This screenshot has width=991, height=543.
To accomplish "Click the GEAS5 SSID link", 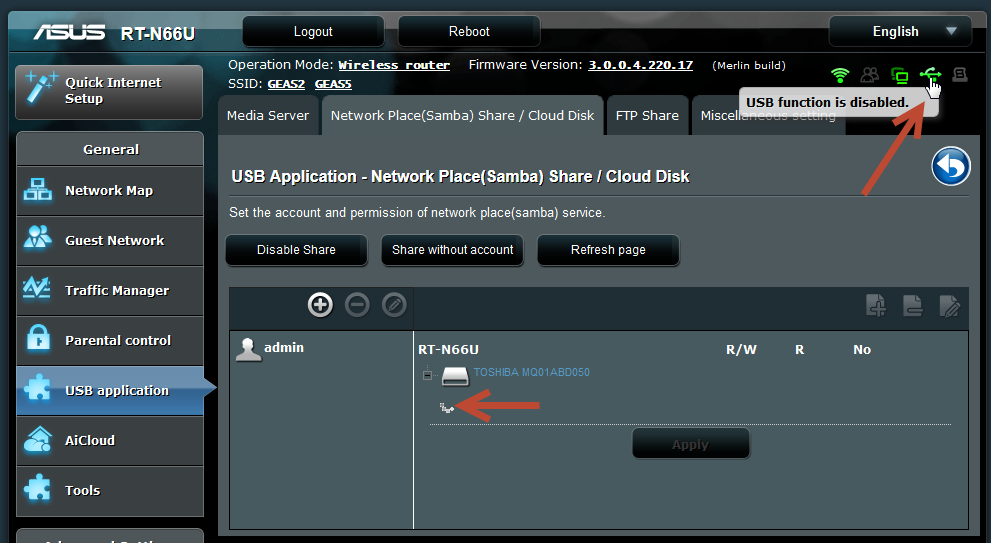I will [333, 84].
